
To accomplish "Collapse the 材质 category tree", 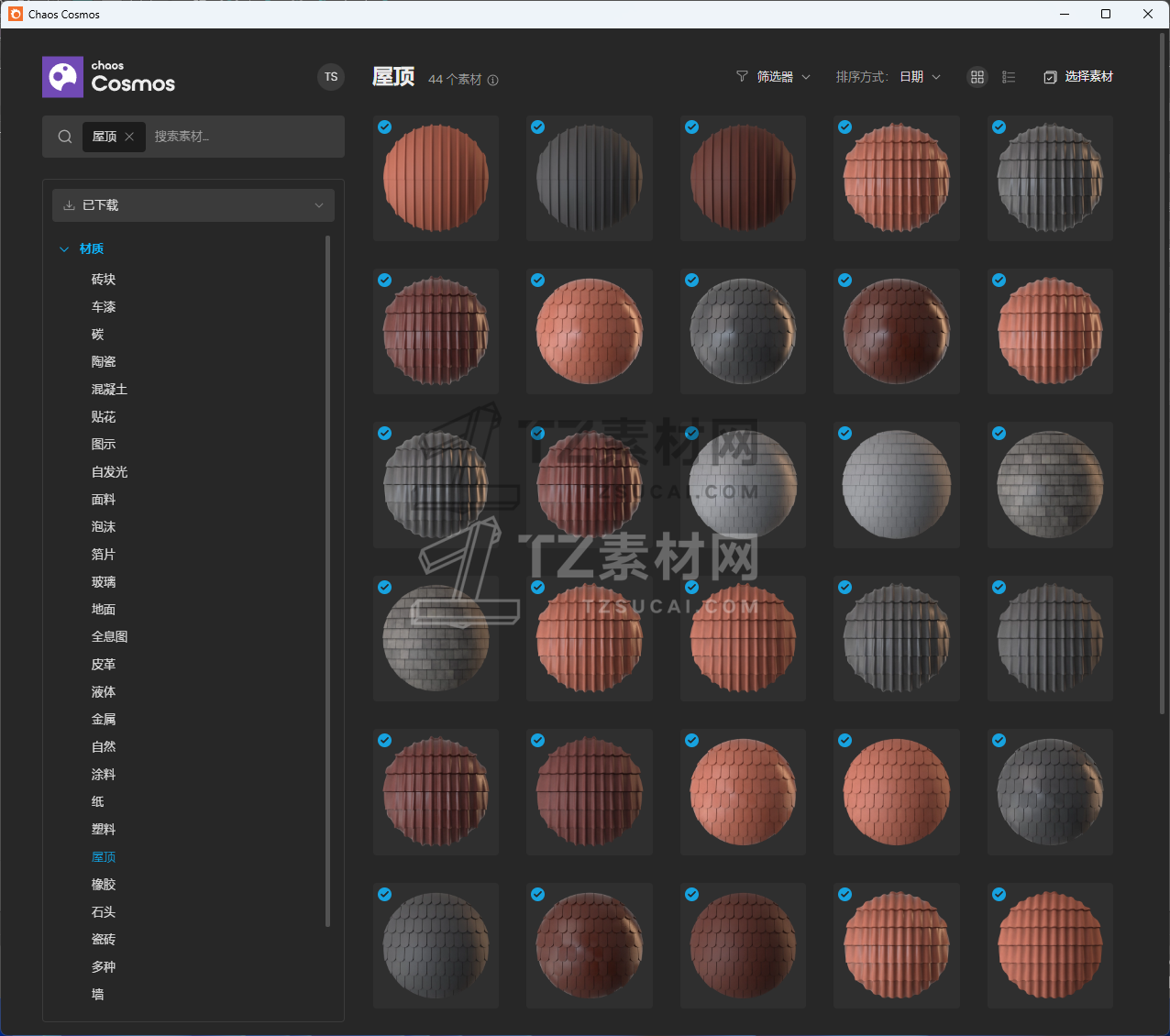I will 64,249.
